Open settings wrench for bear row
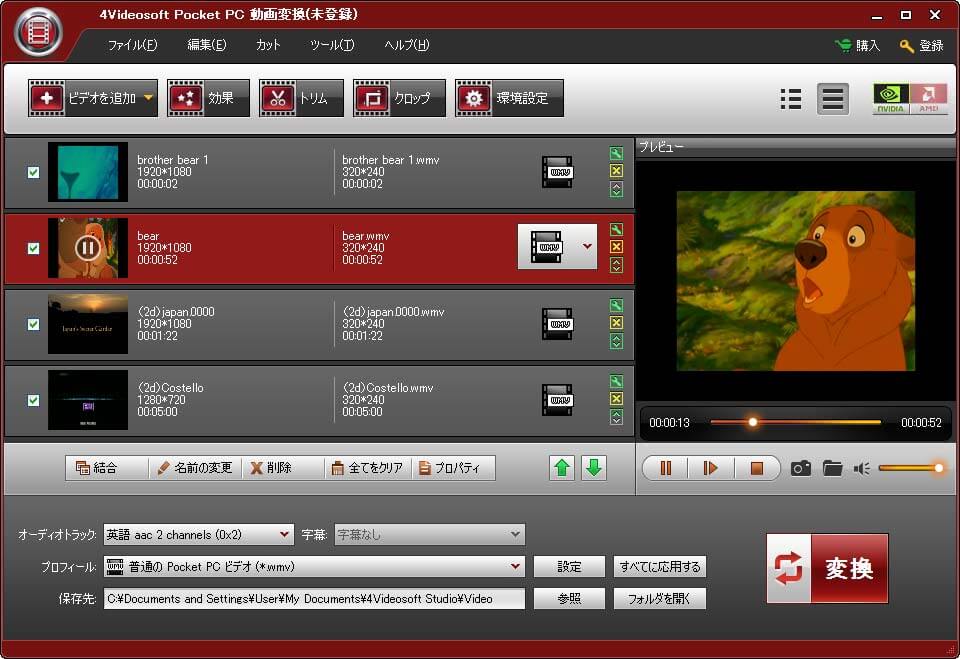The height and width of the screenshot is (659, 960). [x=617, y=229]
